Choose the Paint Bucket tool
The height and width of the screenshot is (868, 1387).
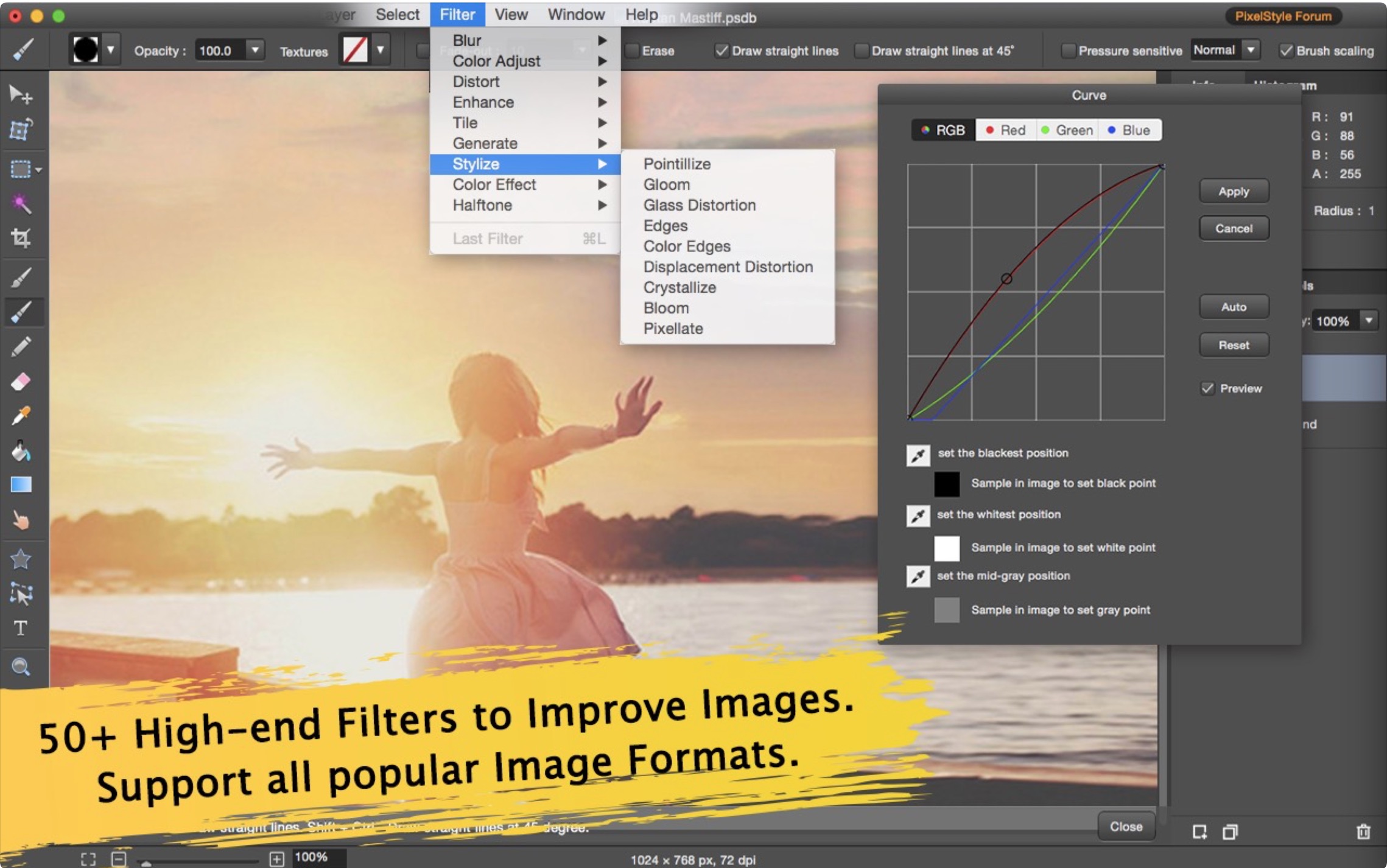click(21, 451)
